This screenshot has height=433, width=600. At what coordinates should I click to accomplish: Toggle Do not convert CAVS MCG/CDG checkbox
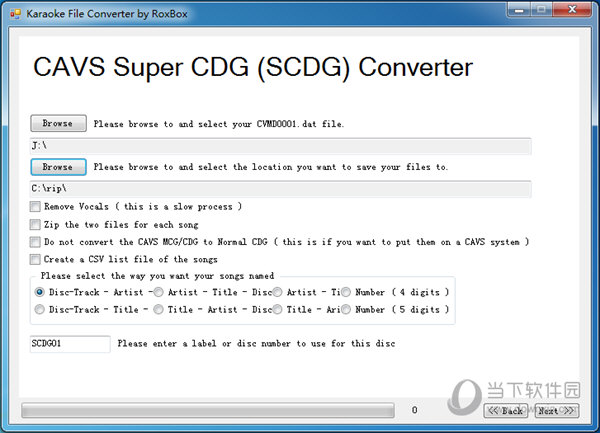click(x=35, y=242)
